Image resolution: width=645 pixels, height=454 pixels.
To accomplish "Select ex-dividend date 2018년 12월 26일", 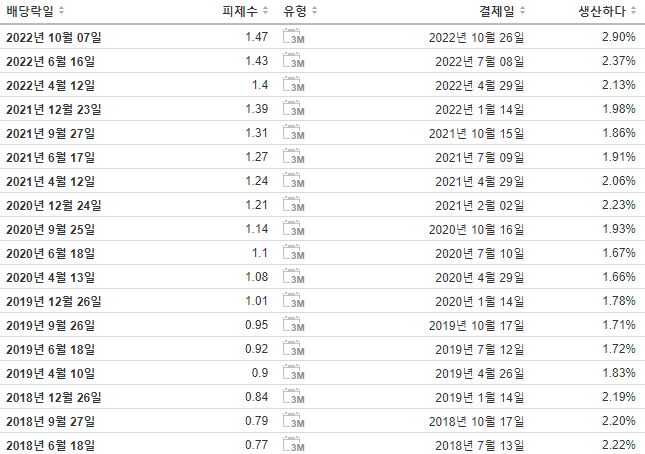I will [54, 397].
